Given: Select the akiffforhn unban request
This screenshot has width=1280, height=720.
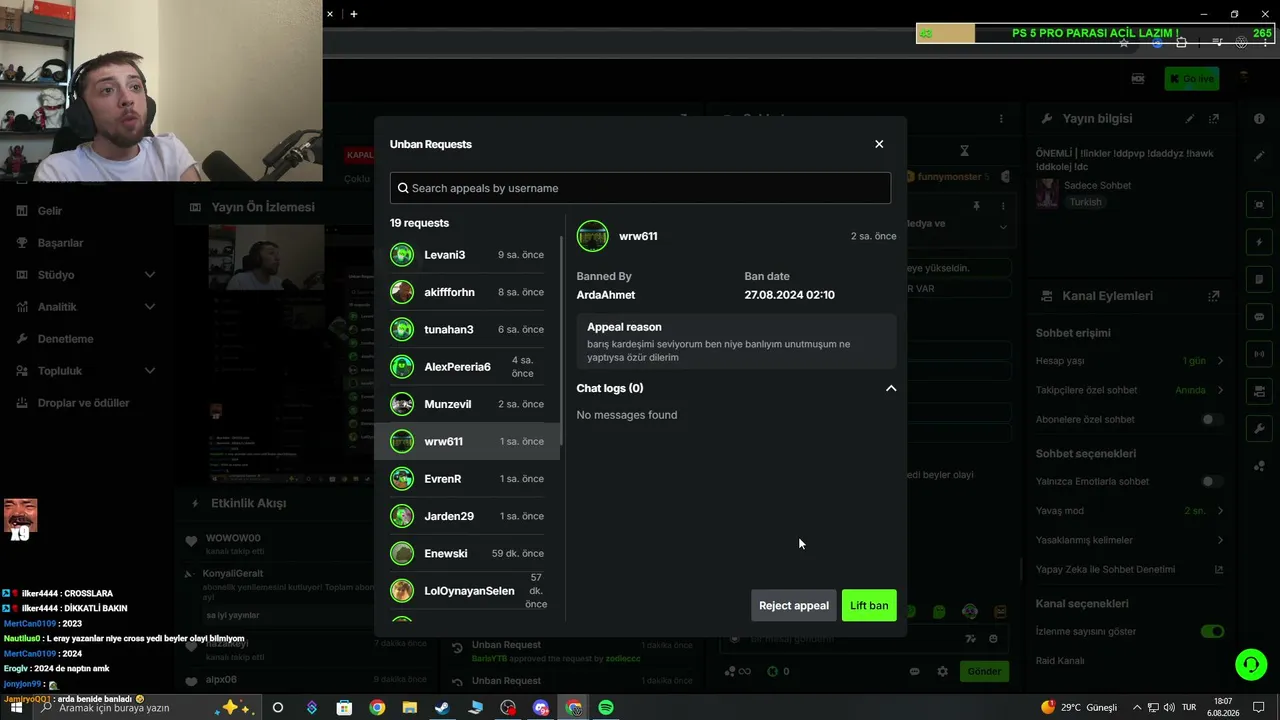Looking at the screenshot, I should [467, 292].
